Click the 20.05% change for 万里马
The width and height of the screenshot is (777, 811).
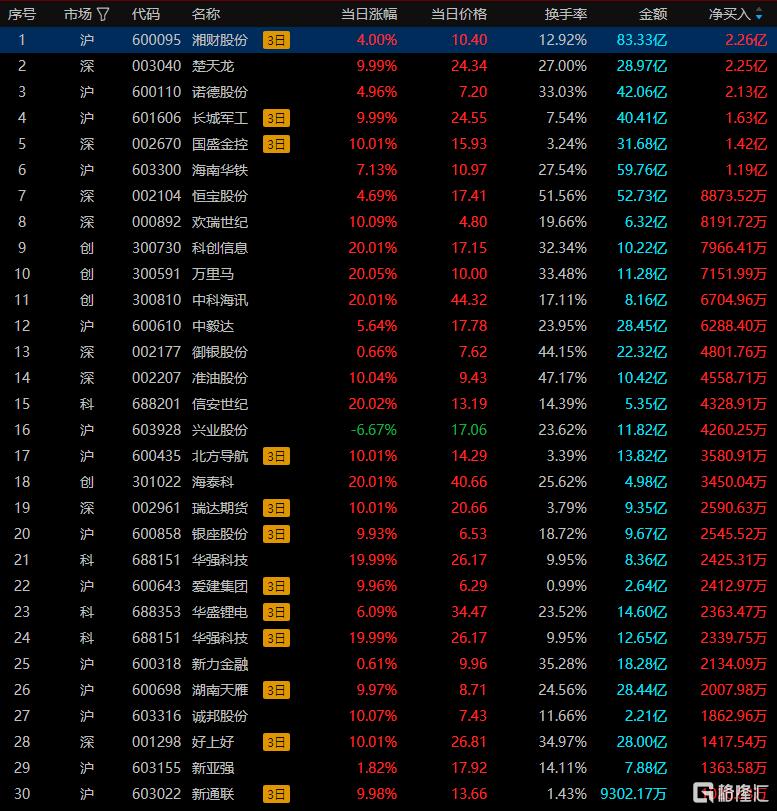click(x=372, y=274)
